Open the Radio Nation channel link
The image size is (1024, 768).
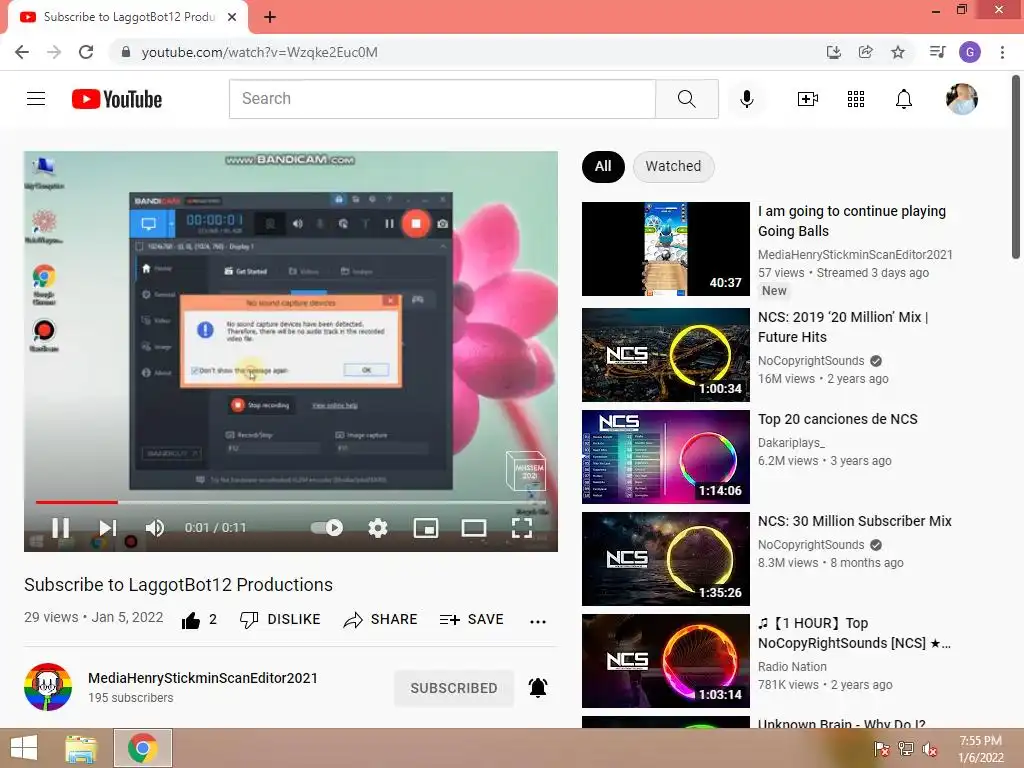[792, 667]
